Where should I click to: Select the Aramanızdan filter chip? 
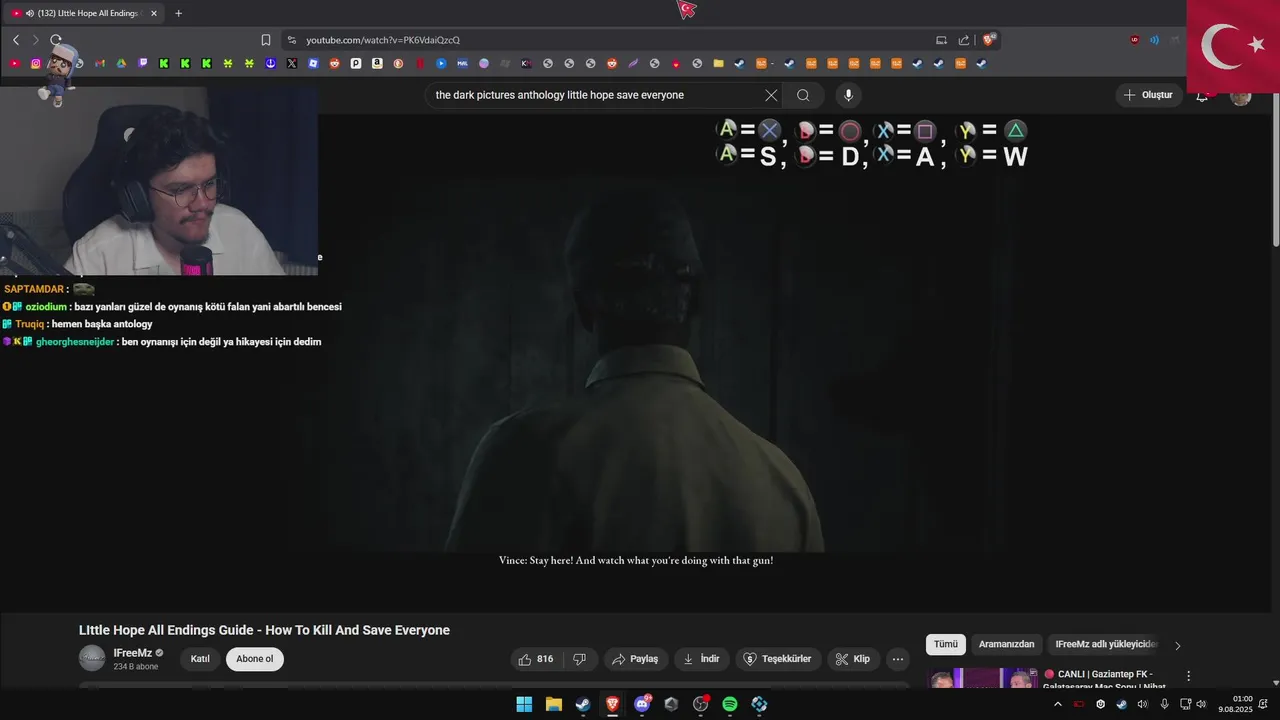[x=1007, y=644]
